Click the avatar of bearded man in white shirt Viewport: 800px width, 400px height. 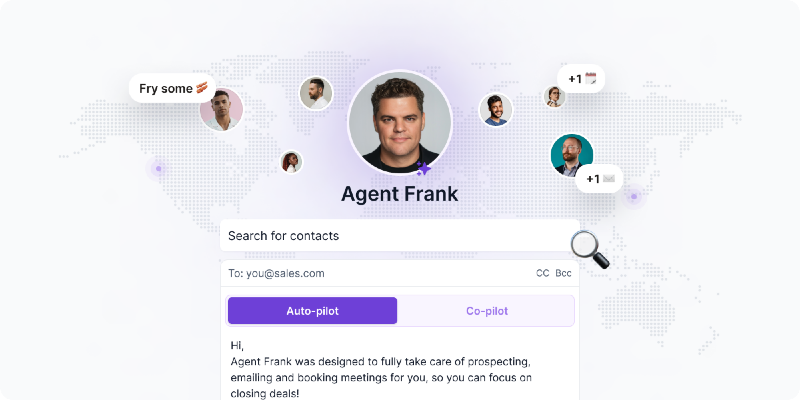click(x=316, y=93)
